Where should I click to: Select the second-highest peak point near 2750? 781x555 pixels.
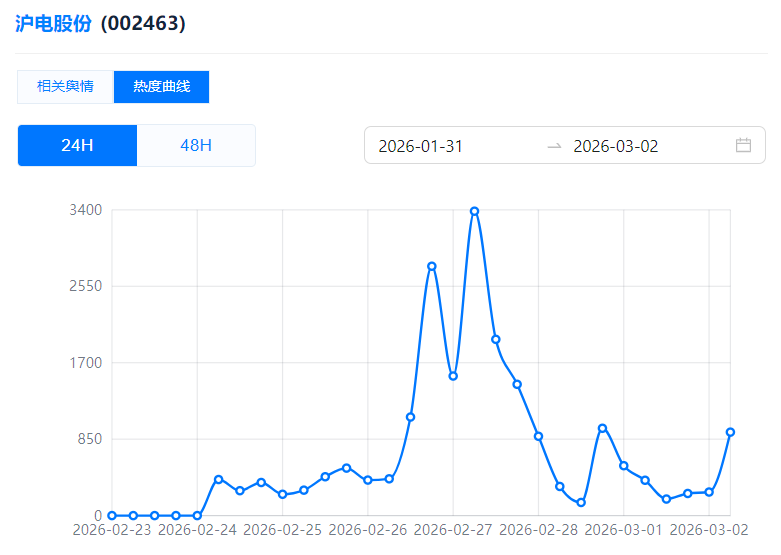pyautogui.click(x=432, y=266)
